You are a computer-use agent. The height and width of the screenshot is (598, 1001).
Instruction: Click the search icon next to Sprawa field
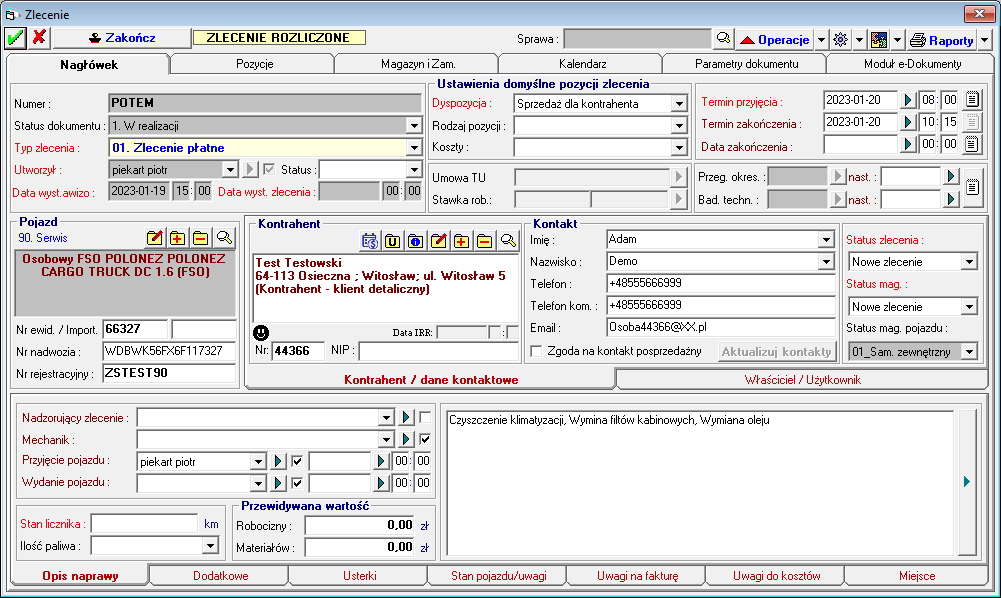723,39
